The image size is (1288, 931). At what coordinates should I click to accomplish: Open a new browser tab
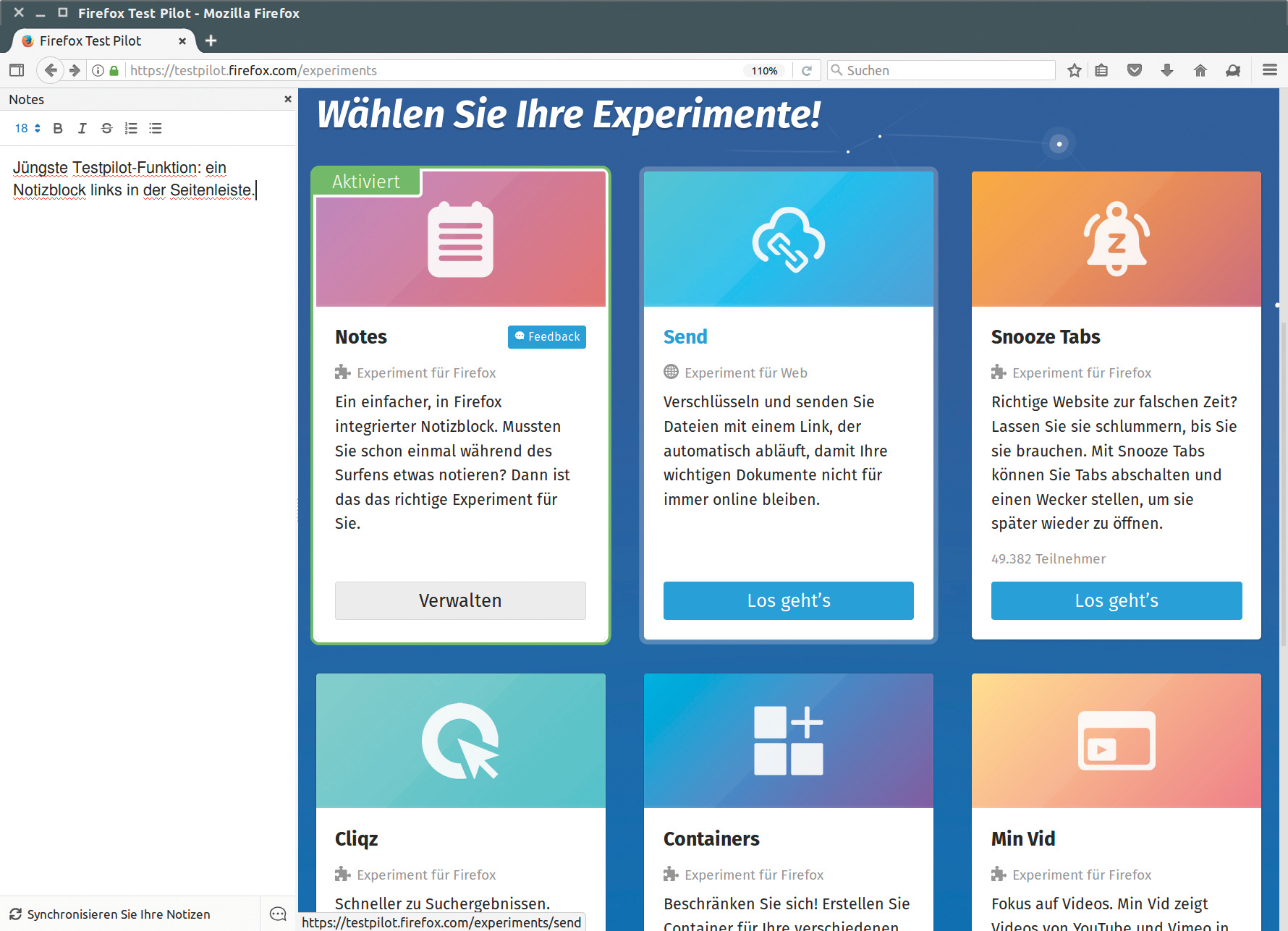211,41
